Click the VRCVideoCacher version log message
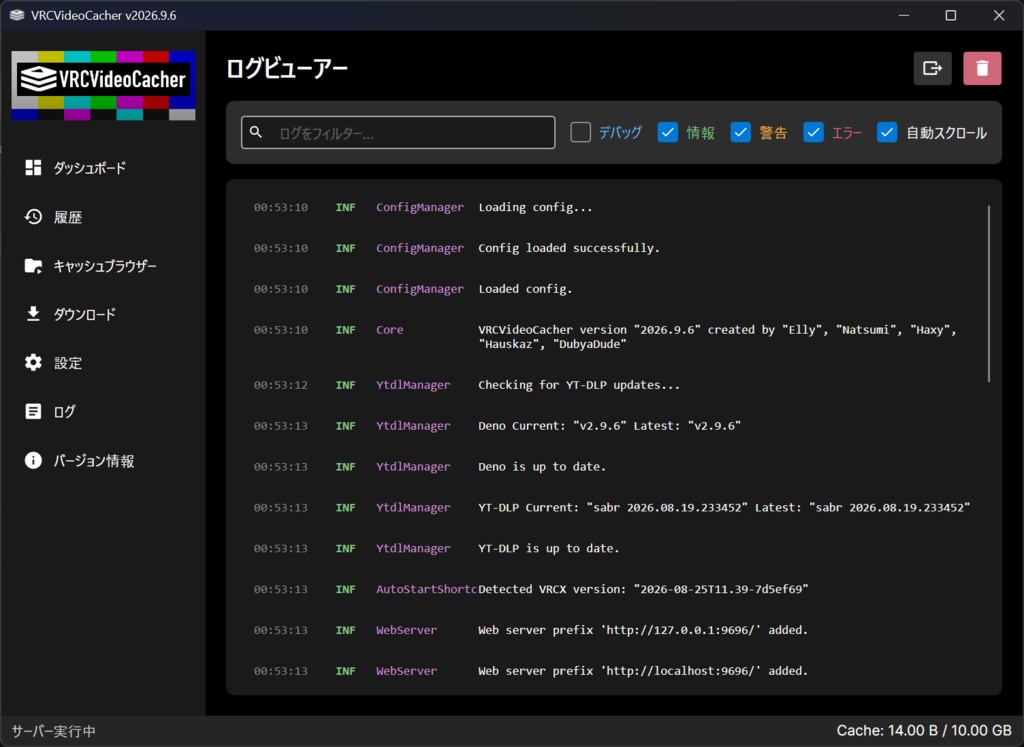1024x747 pixels. pos(717,337)
